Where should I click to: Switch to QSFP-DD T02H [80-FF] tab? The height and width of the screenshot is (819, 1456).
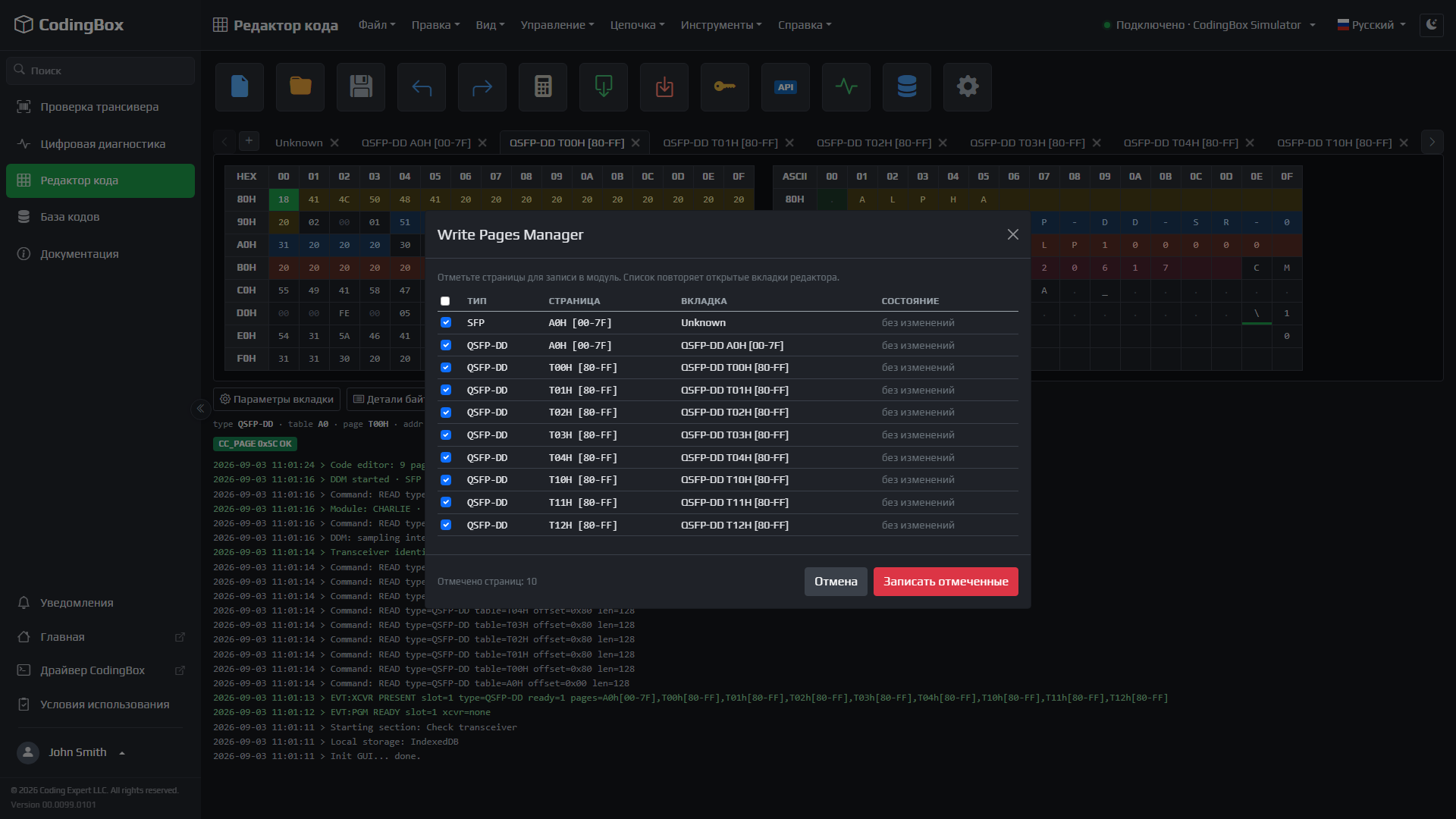click(874, 143)
